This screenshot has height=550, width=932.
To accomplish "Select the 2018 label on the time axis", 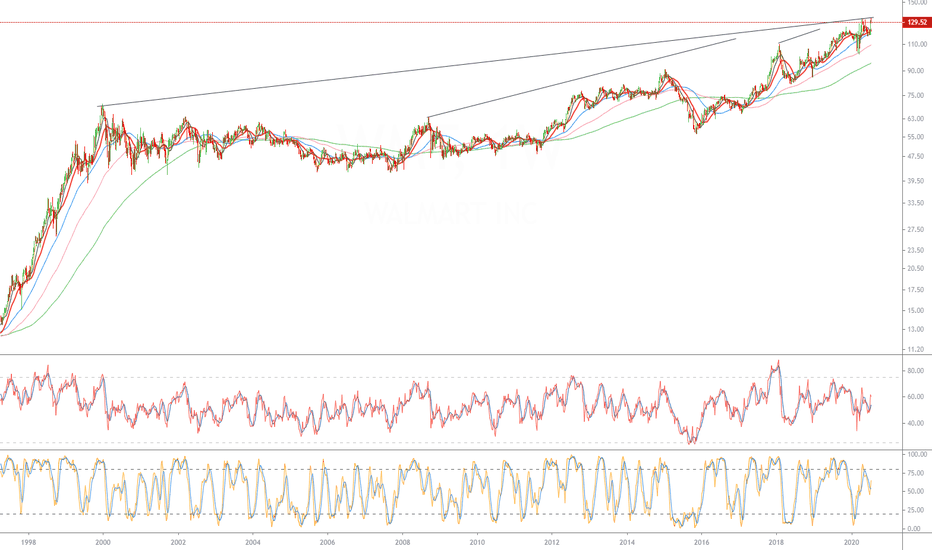I will (776, 542).
